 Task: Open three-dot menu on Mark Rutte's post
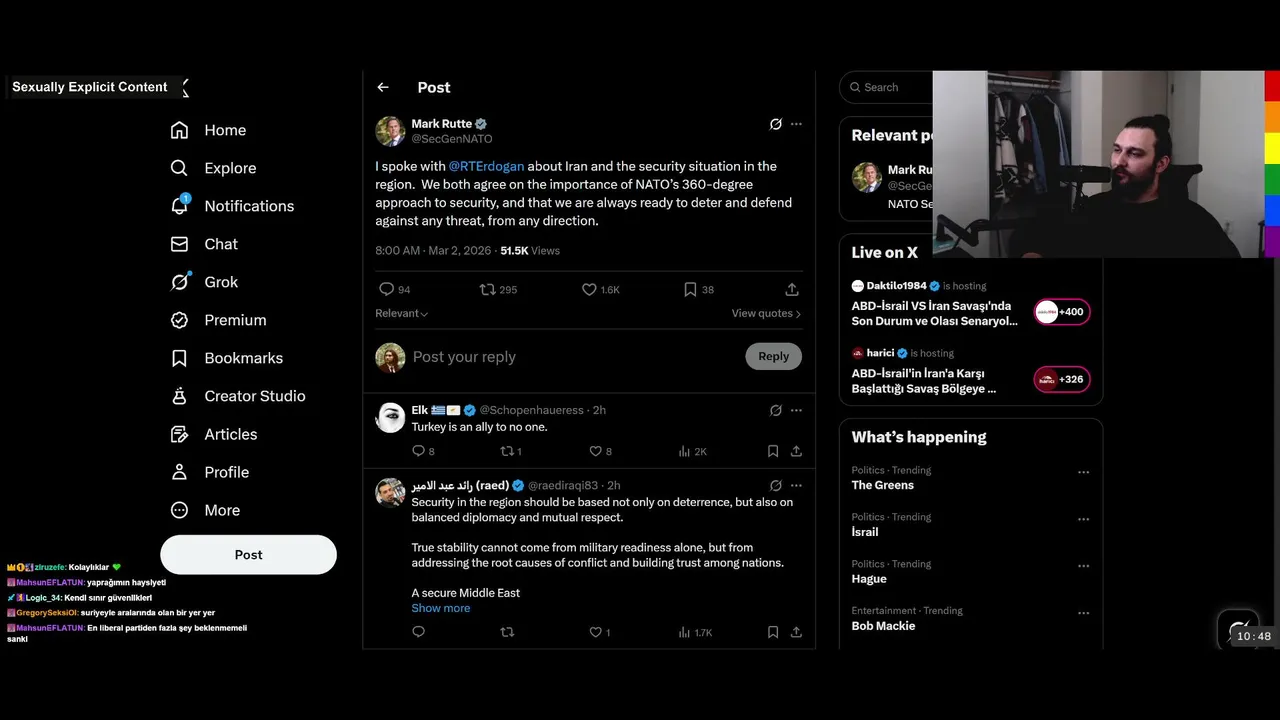(x=796, y=124)
